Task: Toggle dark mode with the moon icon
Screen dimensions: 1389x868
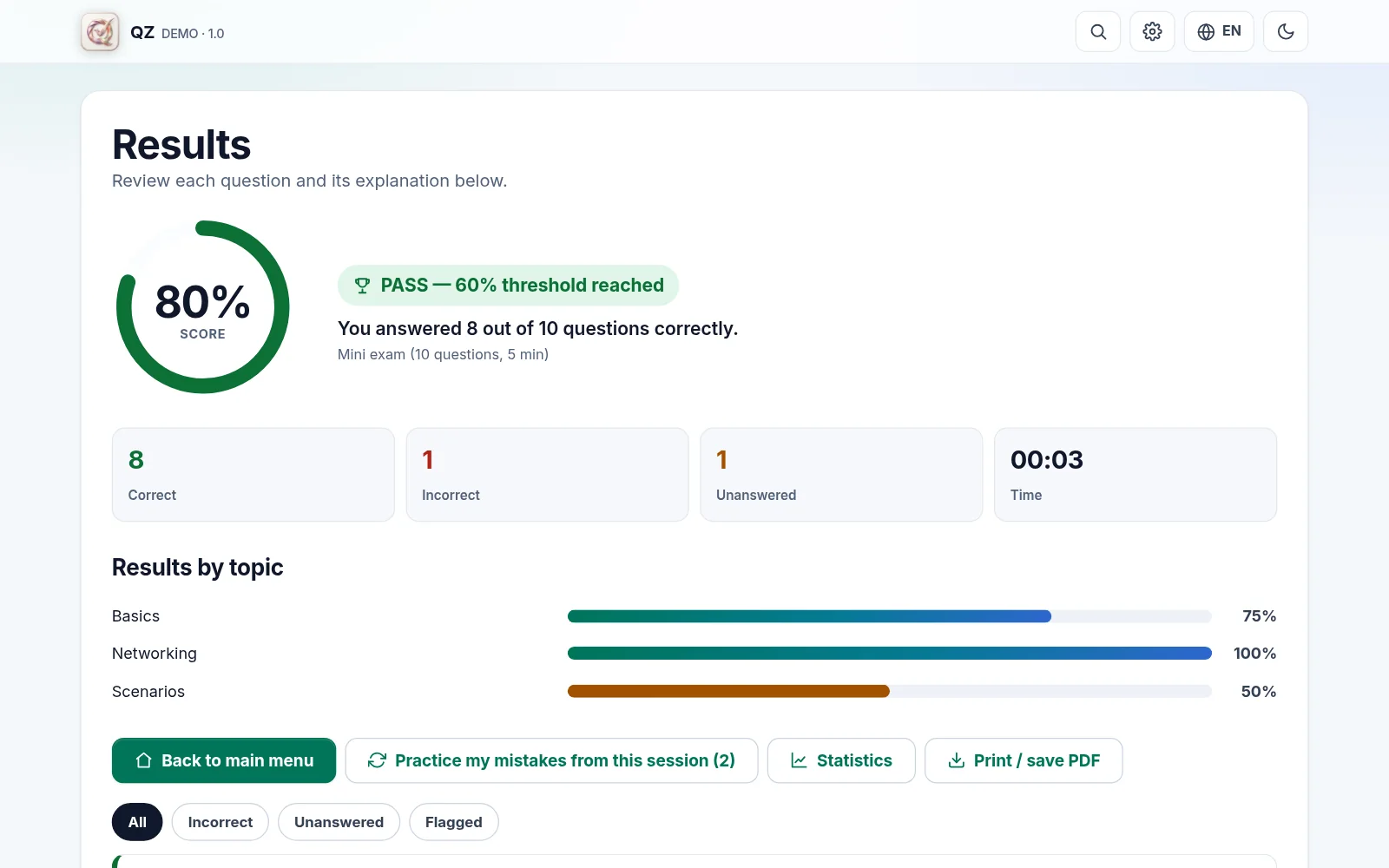Action: point(1286,32)
